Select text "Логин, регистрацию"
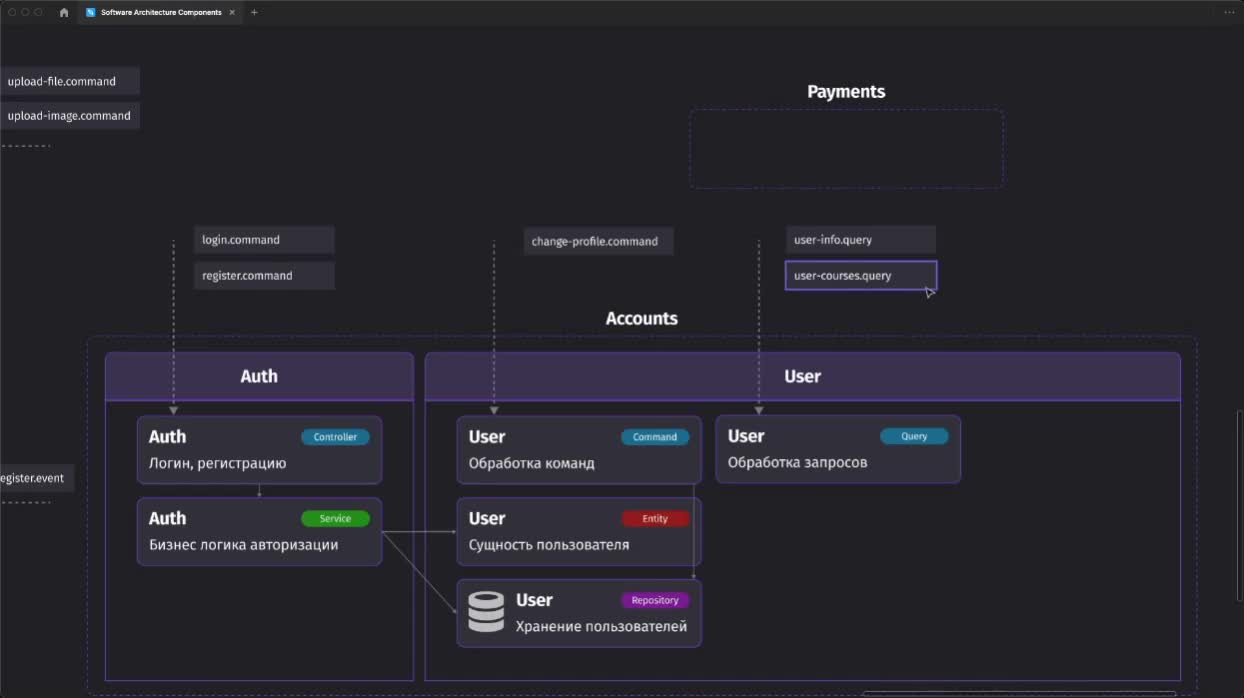The image size is (1244, 698). tap(218, 463)
